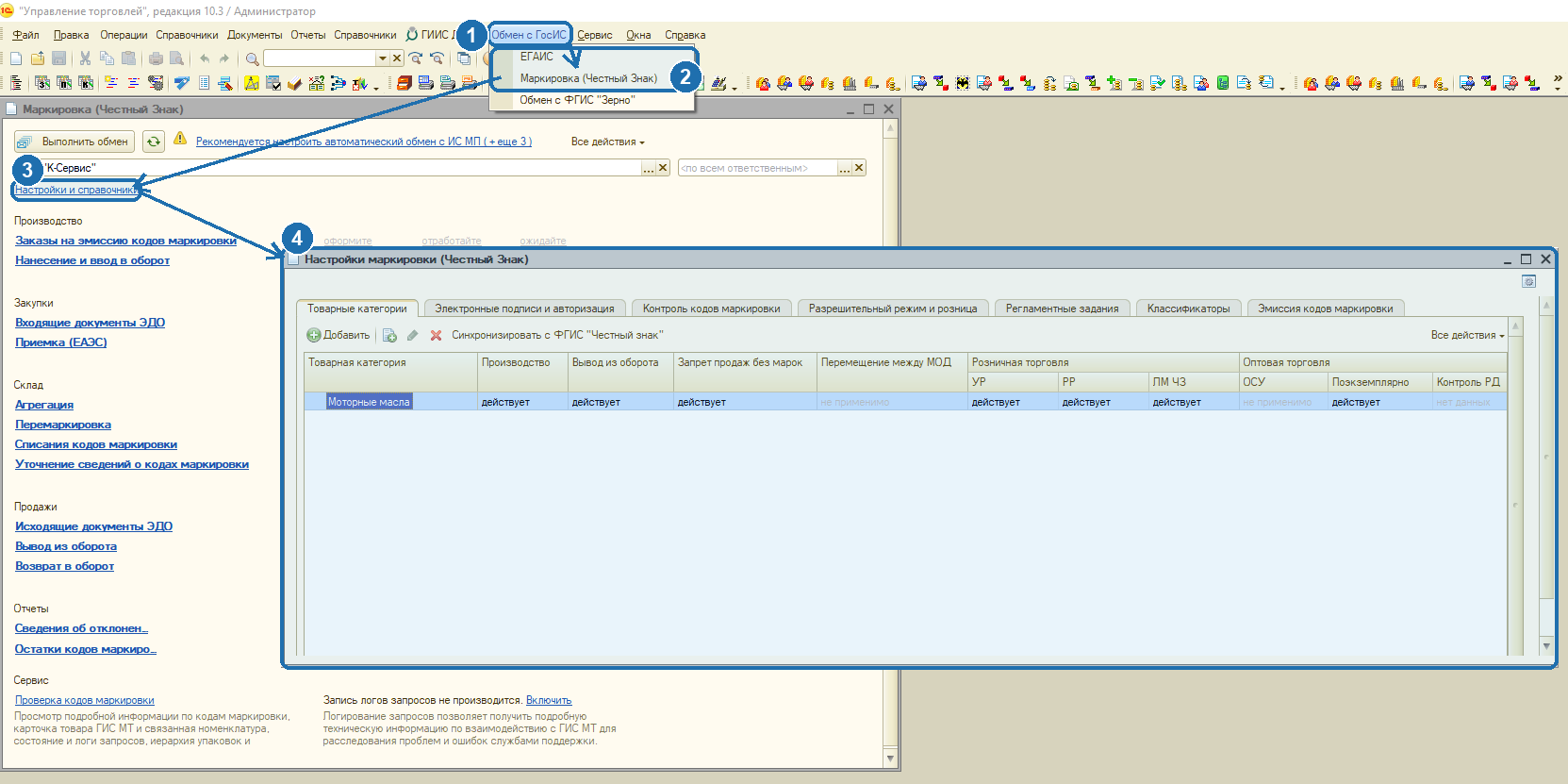Click the green refresh icon beside Выполнить обмен
This screenshot has width=1568, height=784.
point(153,142)
